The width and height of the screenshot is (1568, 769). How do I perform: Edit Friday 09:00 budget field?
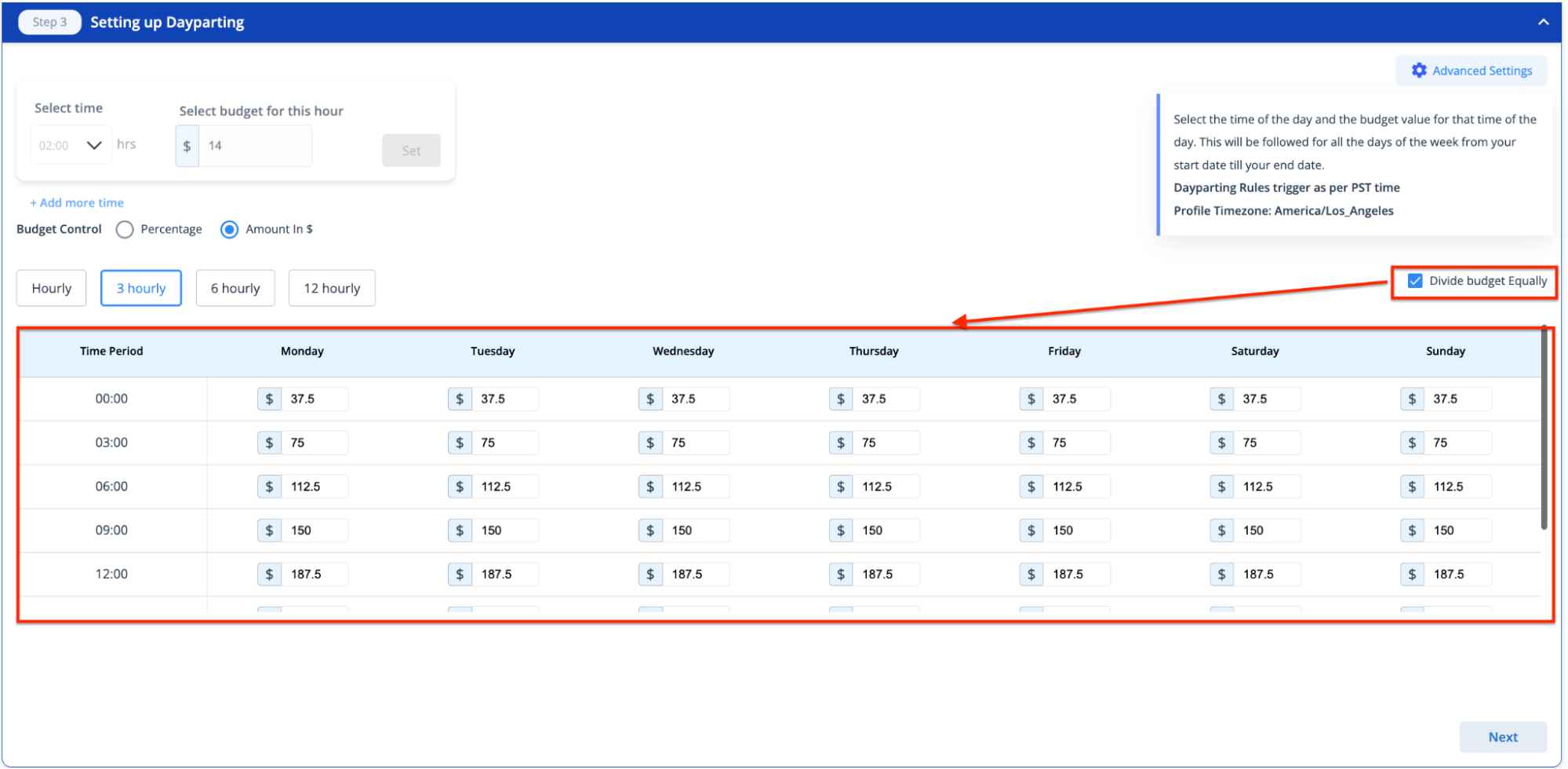coord(1077,530)
